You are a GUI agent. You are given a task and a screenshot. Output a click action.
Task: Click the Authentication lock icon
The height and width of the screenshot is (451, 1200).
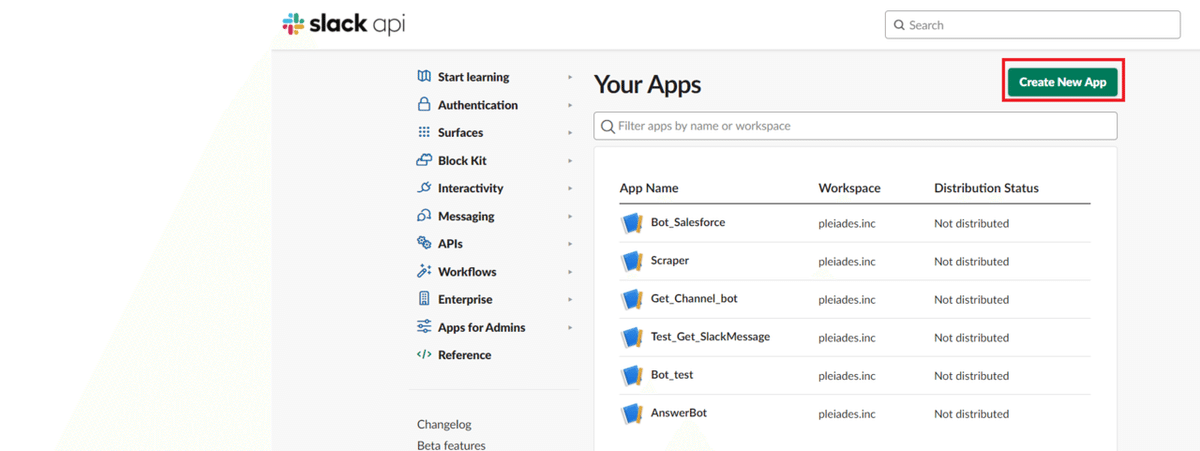(x=424, y=105)
